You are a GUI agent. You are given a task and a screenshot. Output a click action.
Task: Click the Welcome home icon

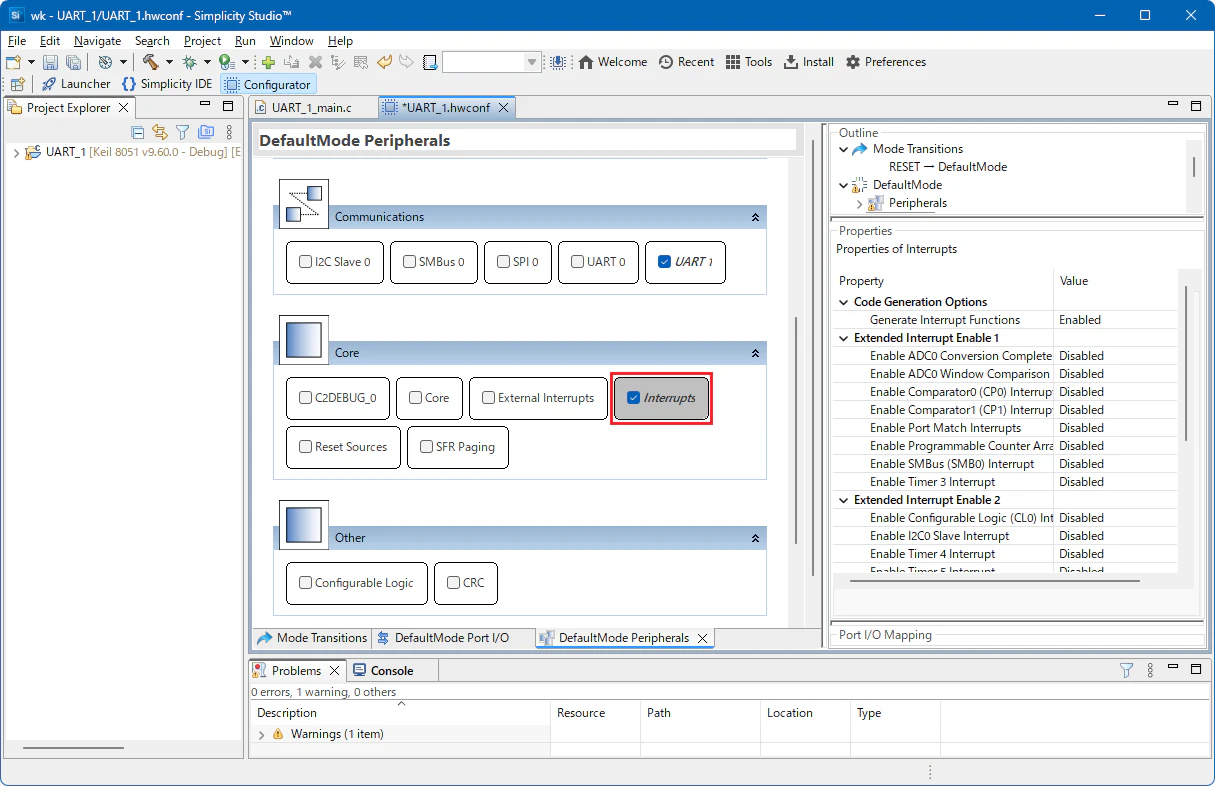click(586, 62)
